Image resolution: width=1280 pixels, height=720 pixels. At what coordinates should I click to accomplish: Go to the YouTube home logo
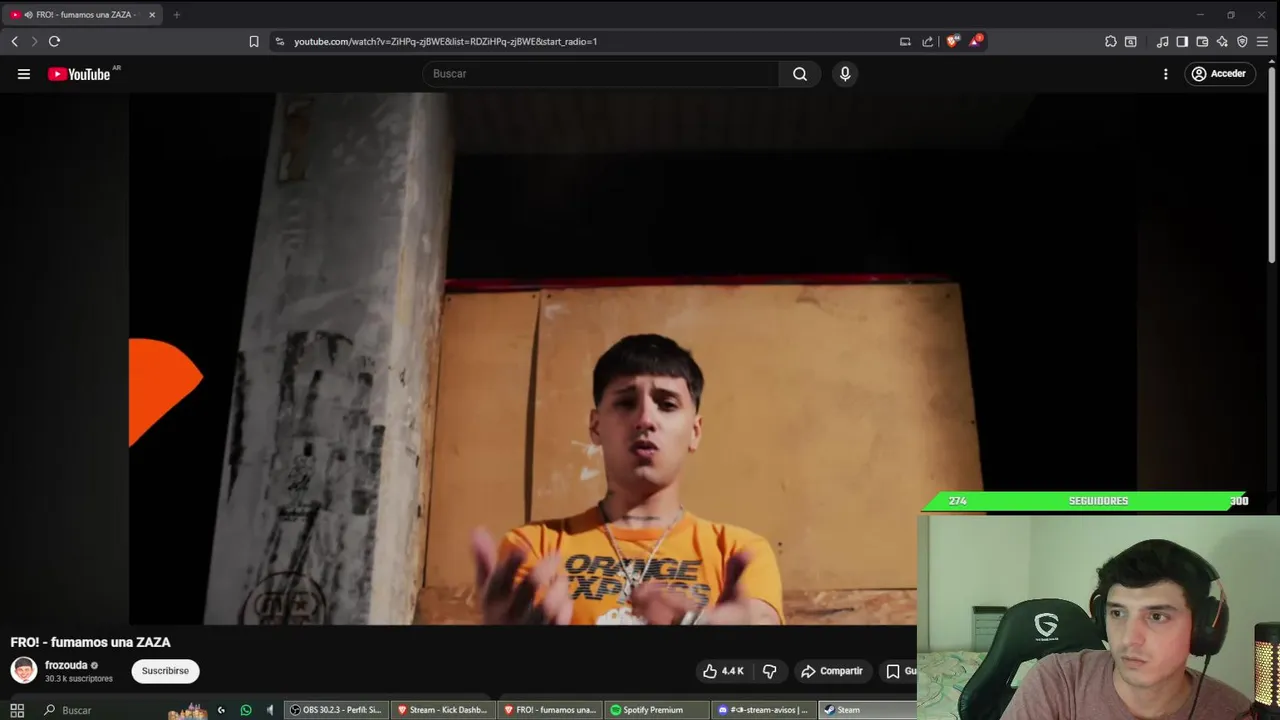coord(79,74)
